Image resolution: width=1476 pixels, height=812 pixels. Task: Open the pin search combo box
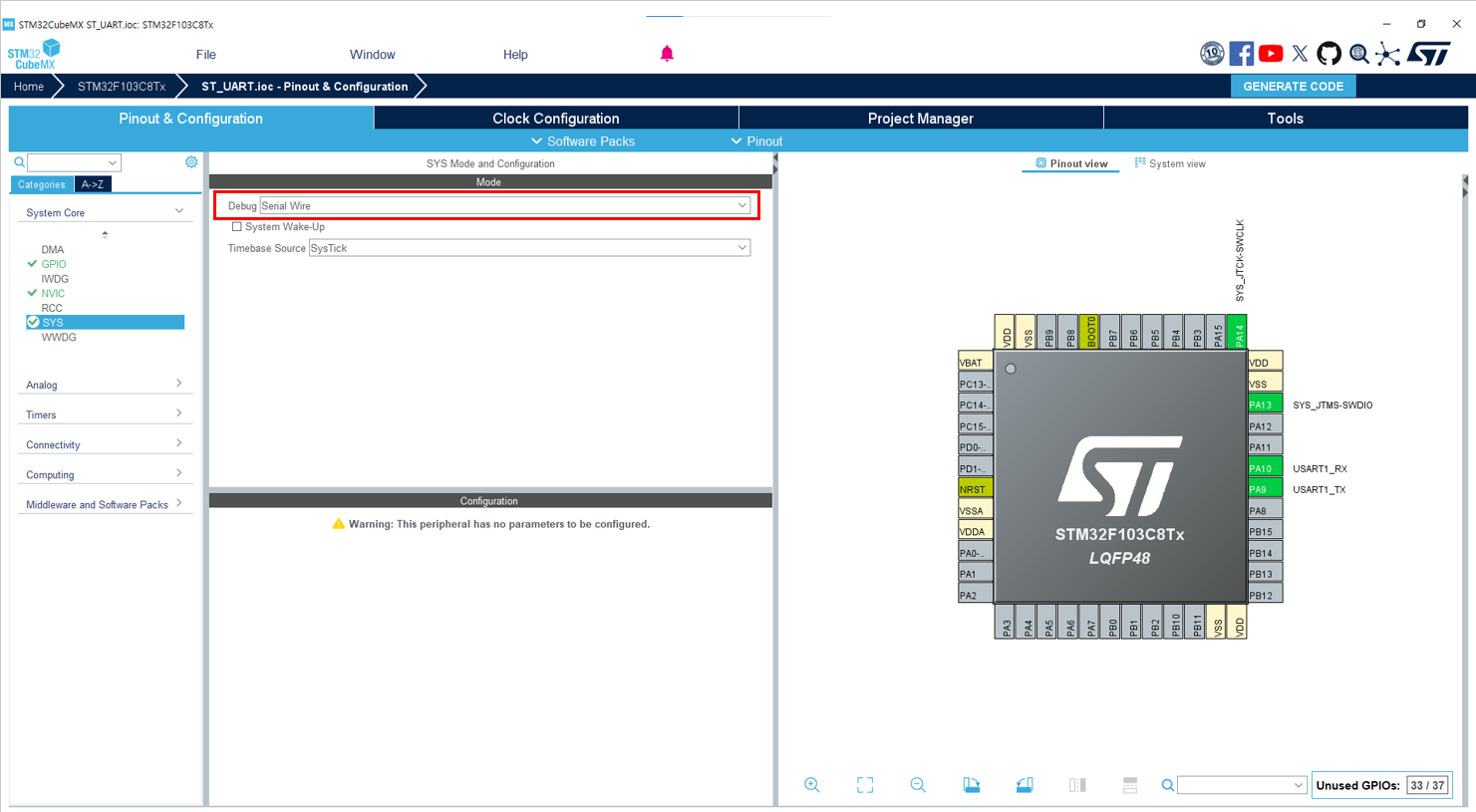1242,785
